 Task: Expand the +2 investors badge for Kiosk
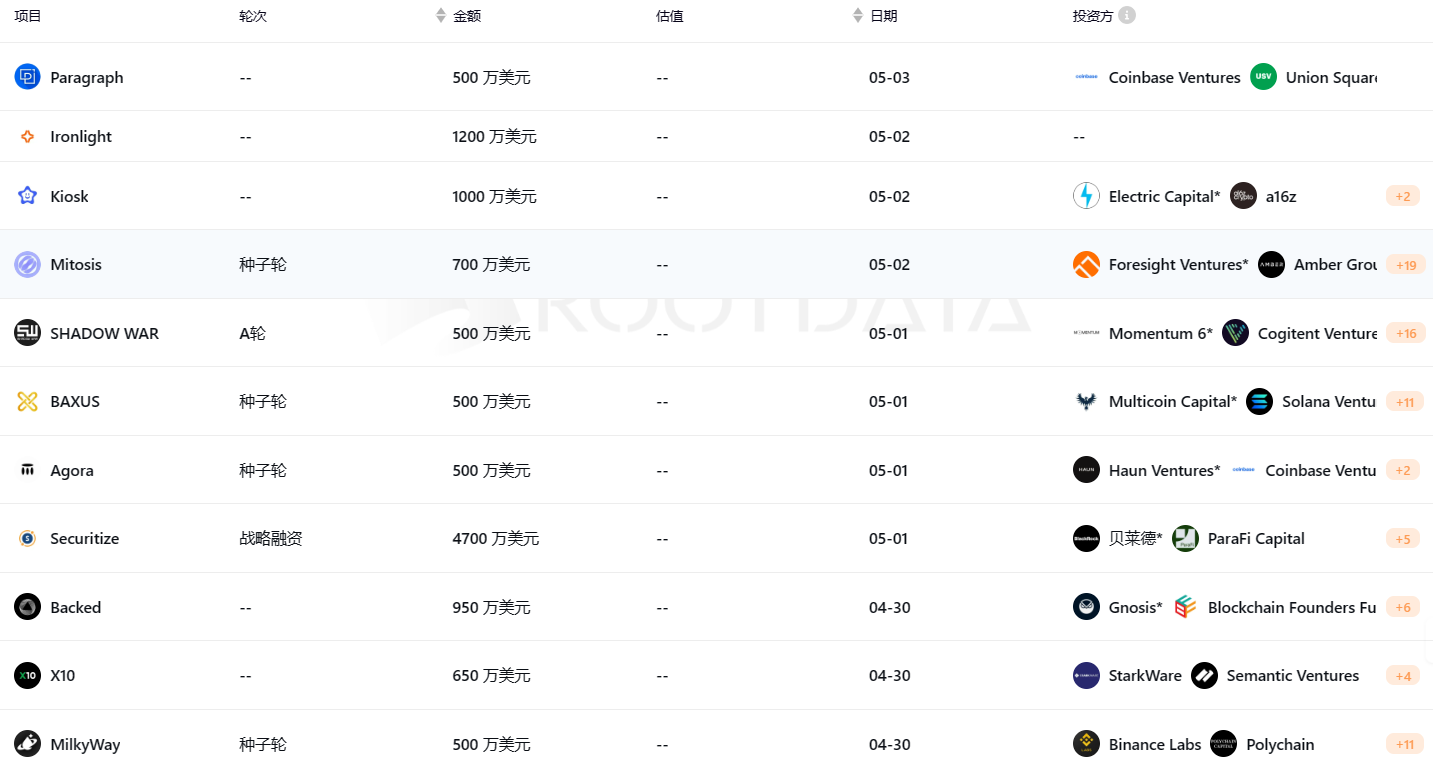(x=1402, y=196)
